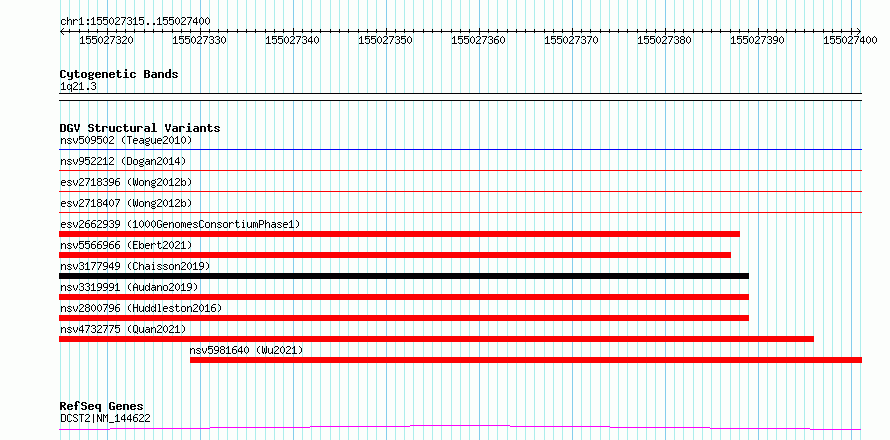Image resolution: width=890 pixels, height=440 pixels.
Task: Click the black cytogenetic band line 1q21.3
Action: click(x=461, y=97)
